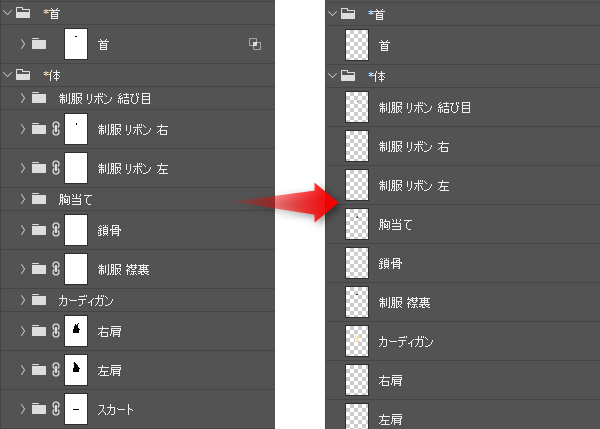Select the 制服 リボン 結び目 name, left panel

tap(104, 99)
